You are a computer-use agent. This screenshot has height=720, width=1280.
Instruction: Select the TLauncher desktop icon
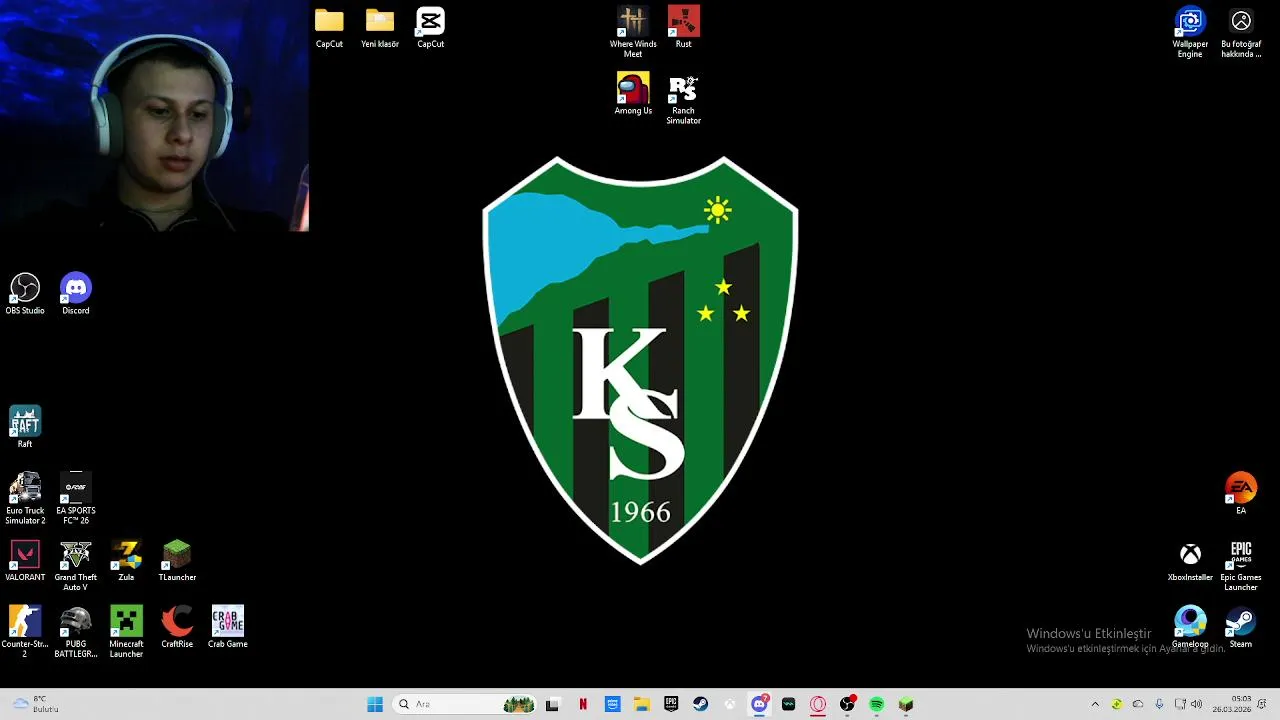[177, 562]
